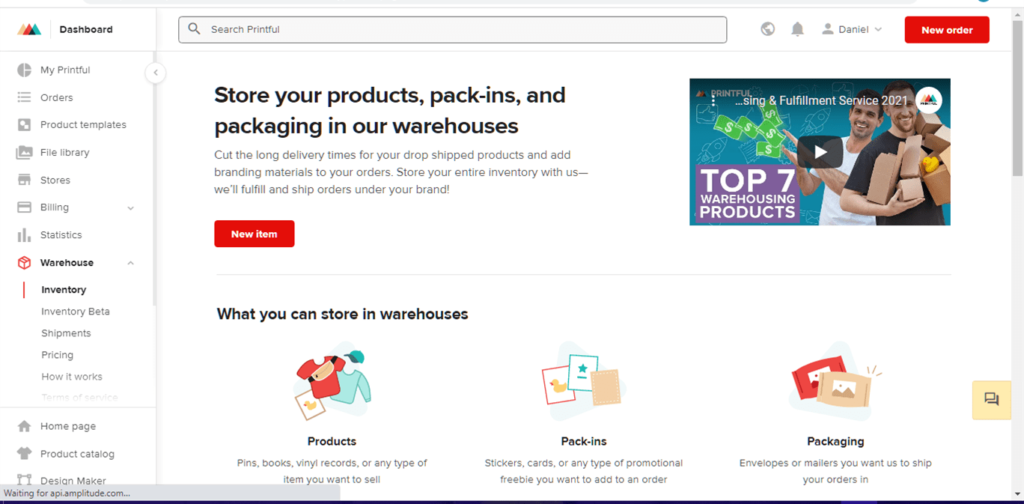Select Inventory Beta
The height and width of the screenshot is (504, 1024).
pos(75,311)
